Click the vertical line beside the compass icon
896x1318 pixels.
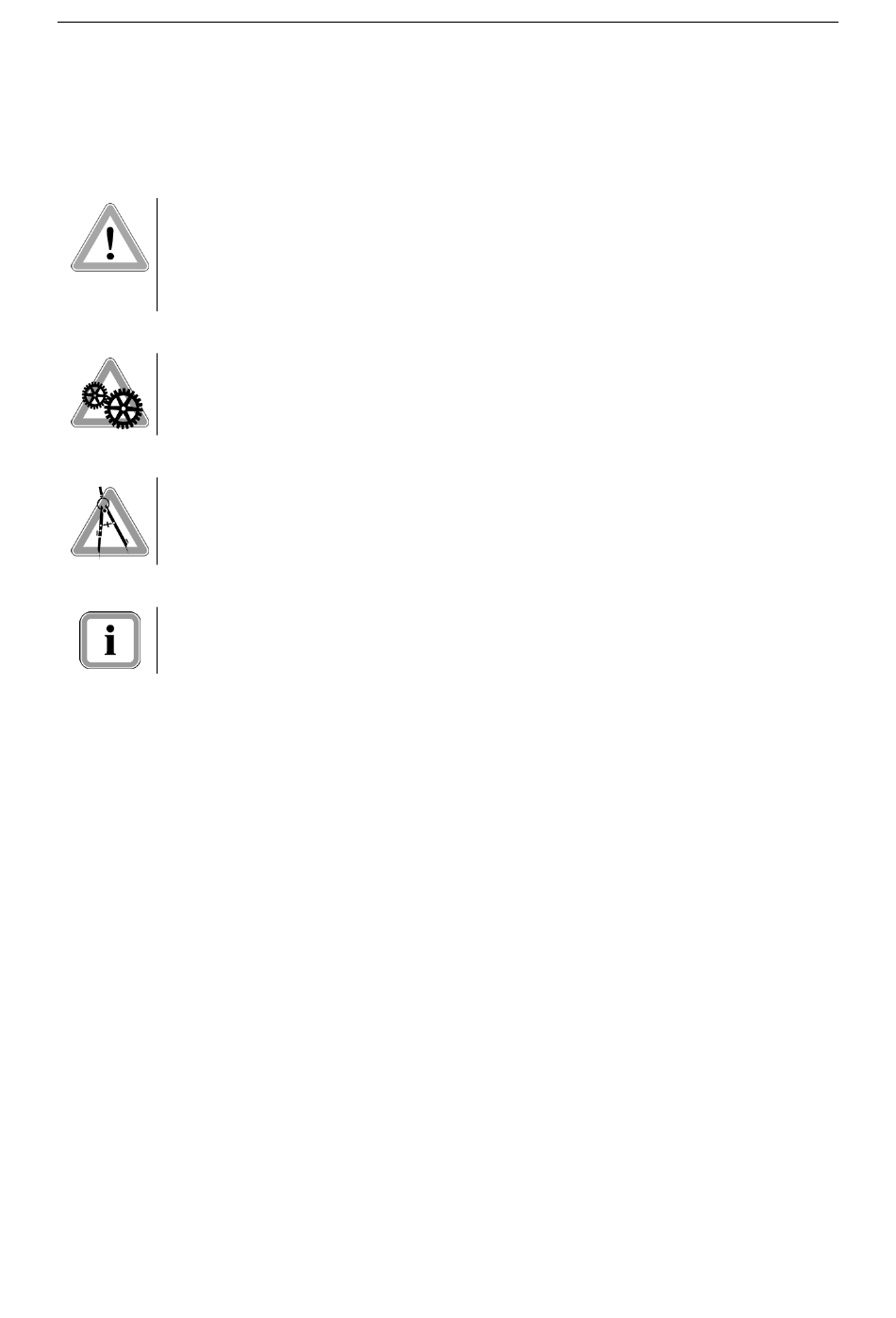(157, 521)
